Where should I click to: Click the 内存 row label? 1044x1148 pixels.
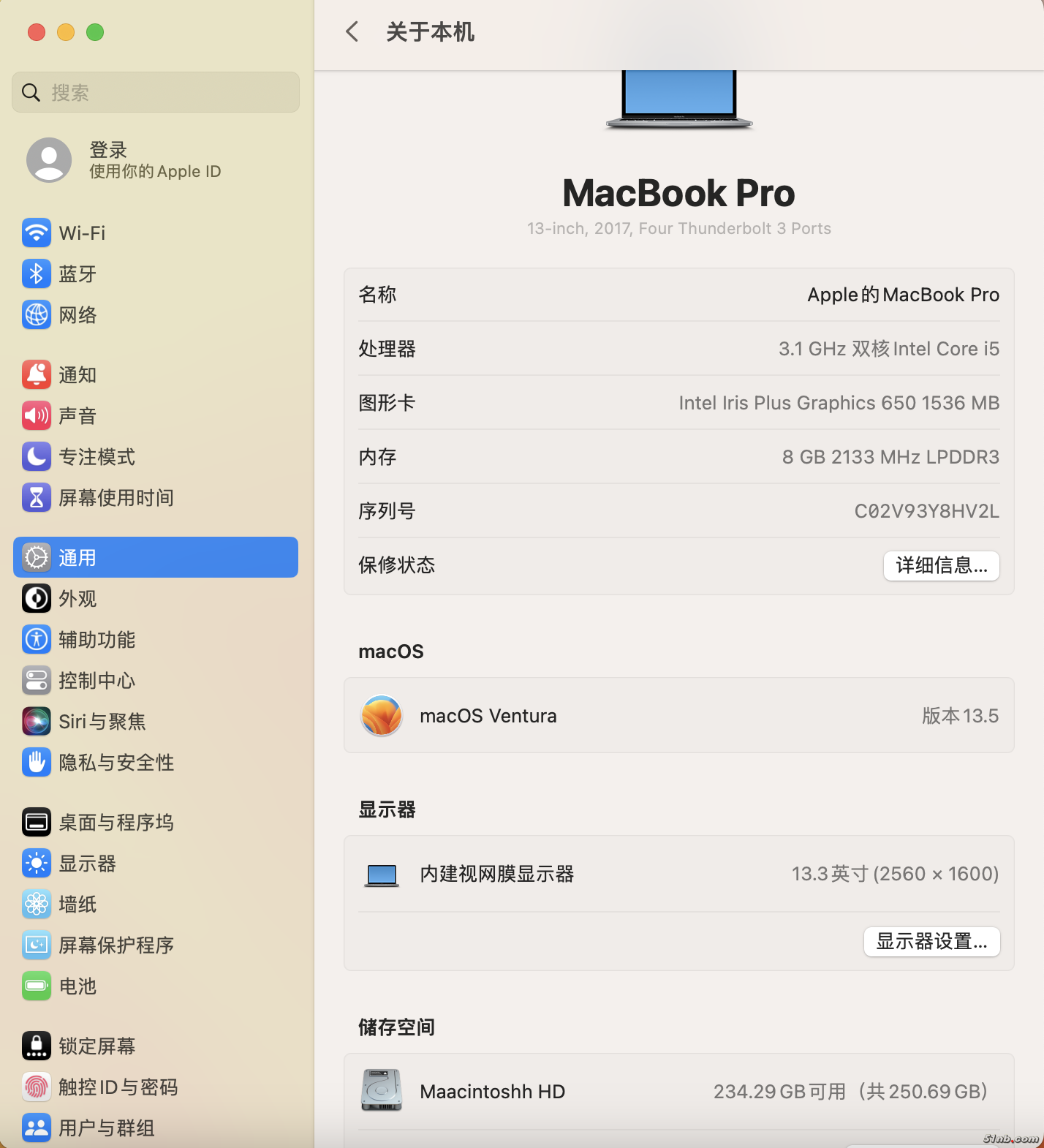tap(378, 457)
